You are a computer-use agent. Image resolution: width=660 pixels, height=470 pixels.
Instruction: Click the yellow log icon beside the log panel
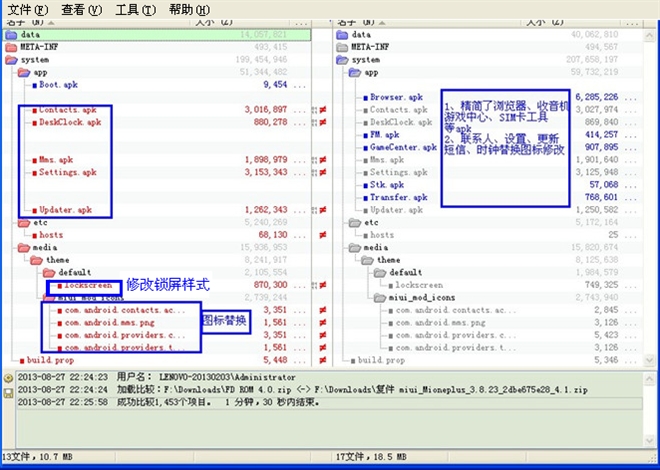pyautogui.click(x=8, y=378)
